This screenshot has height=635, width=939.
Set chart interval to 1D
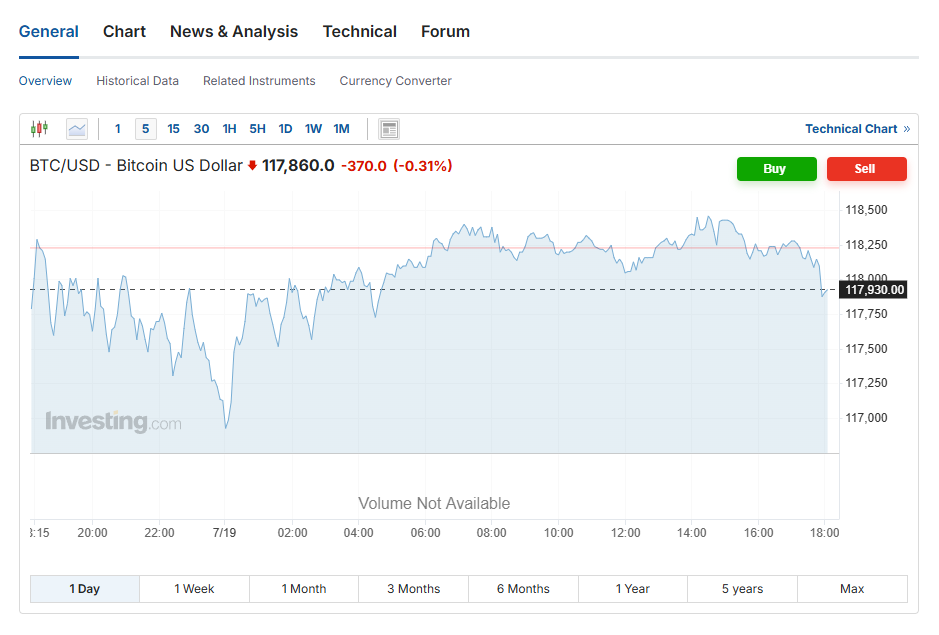(286, 129)
